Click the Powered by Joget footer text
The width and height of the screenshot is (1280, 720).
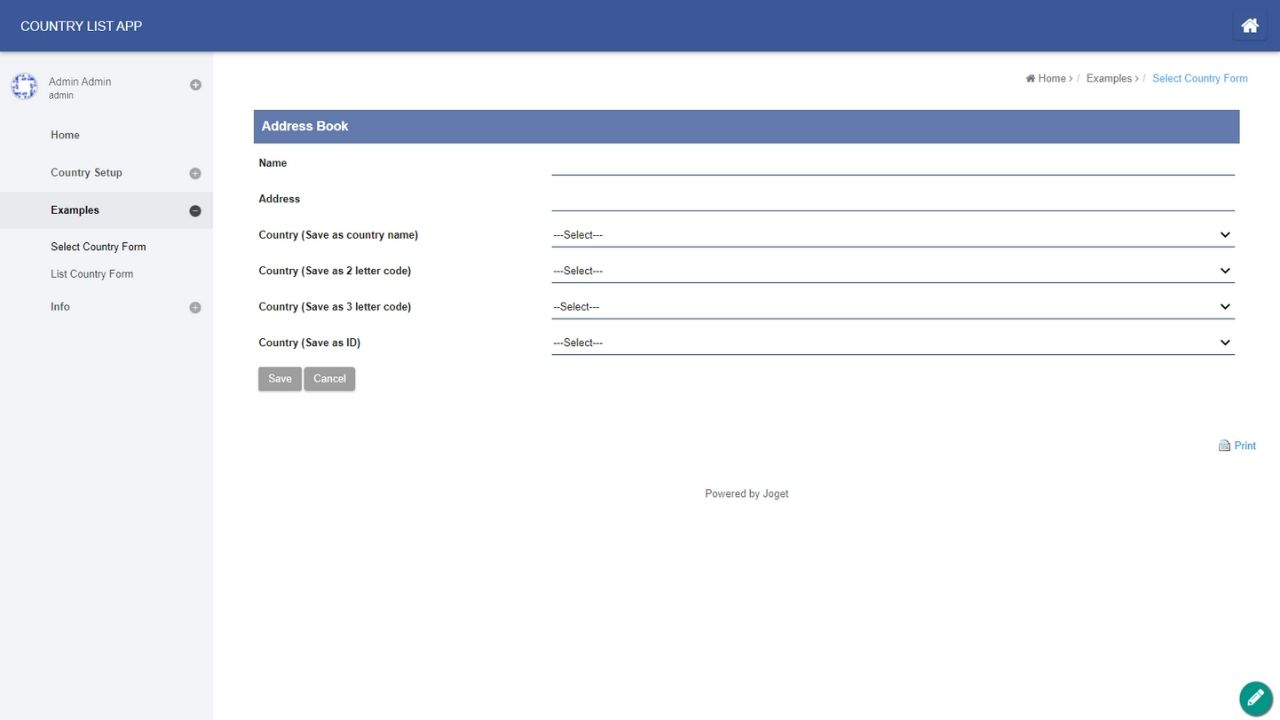[747, 494]
